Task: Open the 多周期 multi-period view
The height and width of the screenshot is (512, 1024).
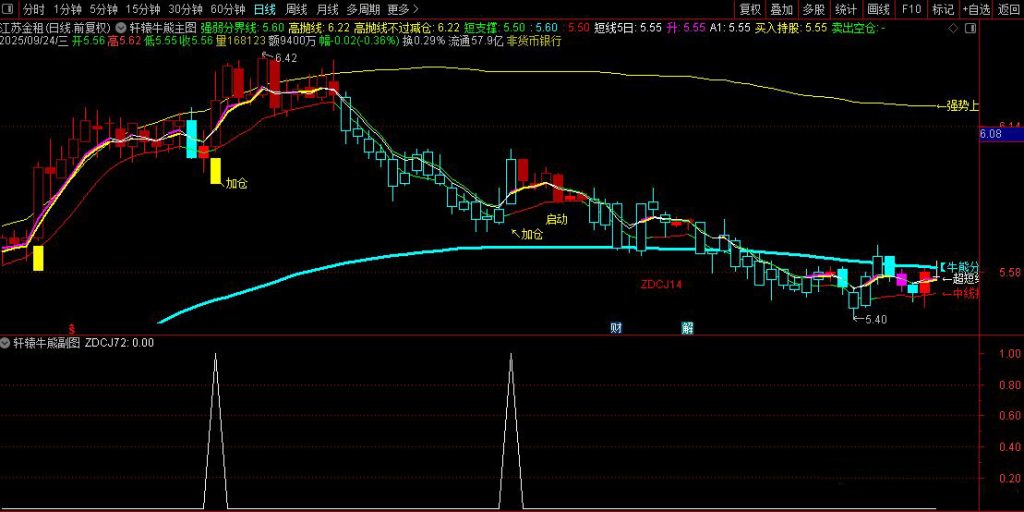Action: coord(363,9)
